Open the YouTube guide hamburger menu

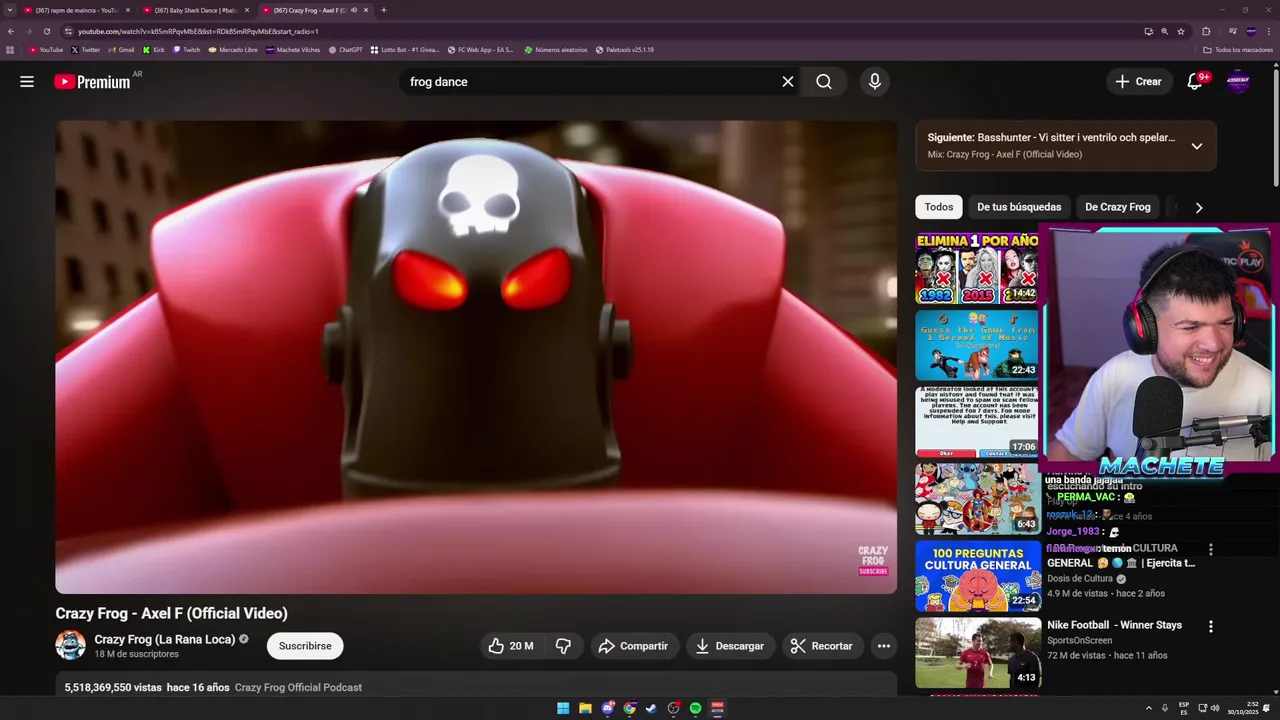(x=27, y=82)
